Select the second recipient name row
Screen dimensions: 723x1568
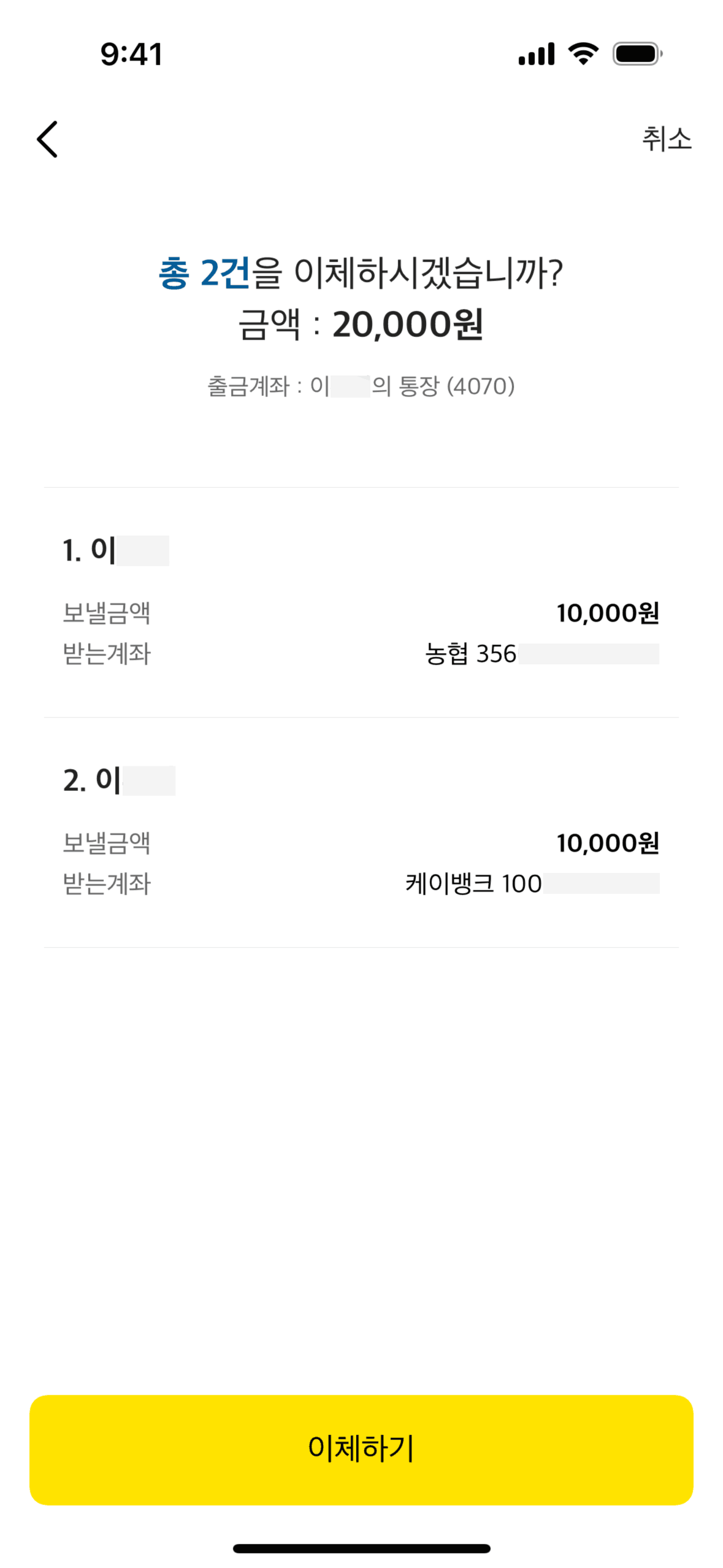coord(119,780)
